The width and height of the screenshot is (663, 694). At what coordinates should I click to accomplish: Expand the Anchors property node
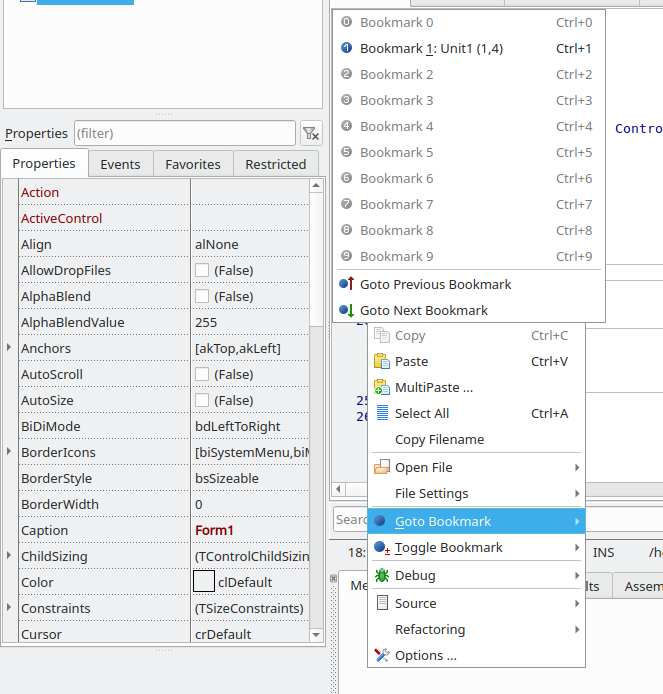[10, 348]
